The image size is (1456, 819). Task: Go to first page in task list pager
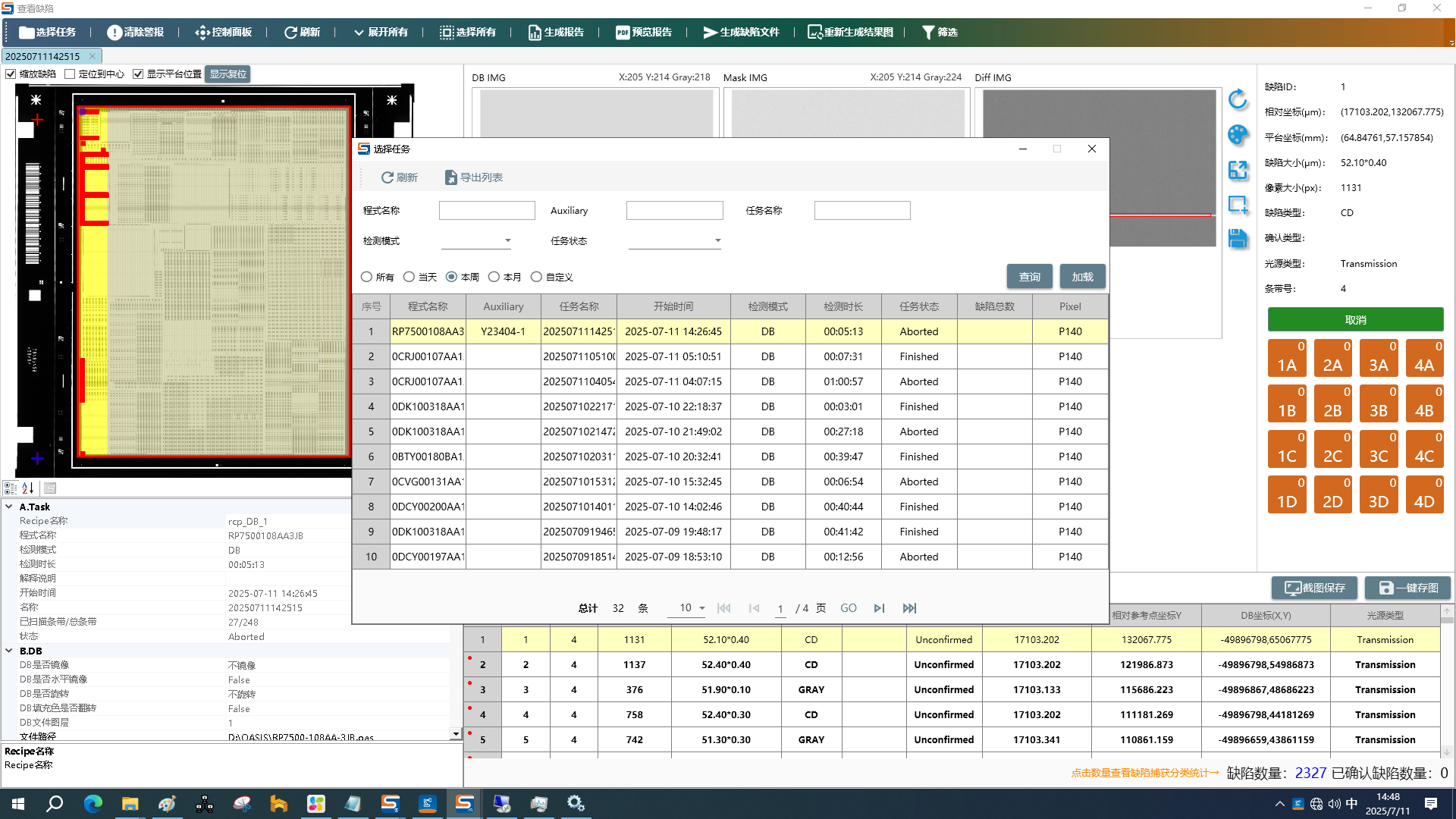point(723,608)
